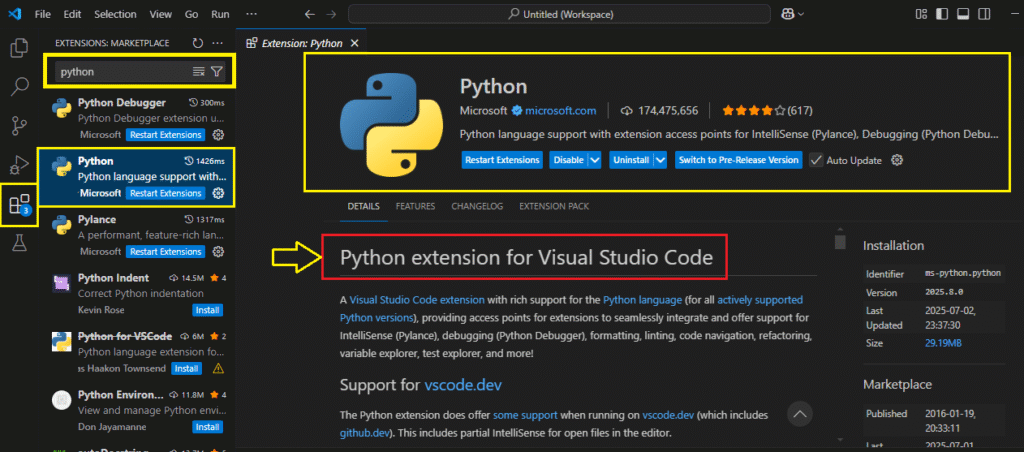1024x452 pixels.
Task: Click Switch to Pre-Release Version button
Action: (739, 160)
